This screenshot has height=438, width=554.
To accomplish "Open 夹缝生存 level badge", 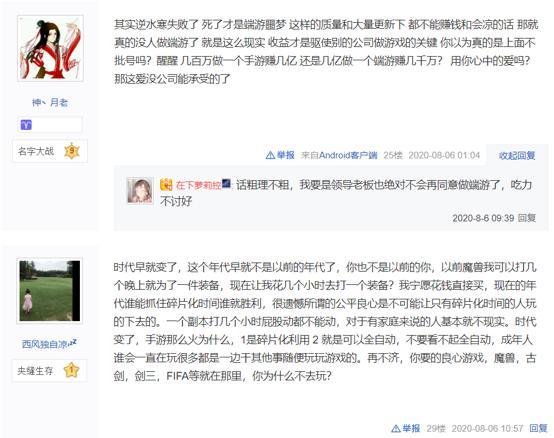I will 50,371.
